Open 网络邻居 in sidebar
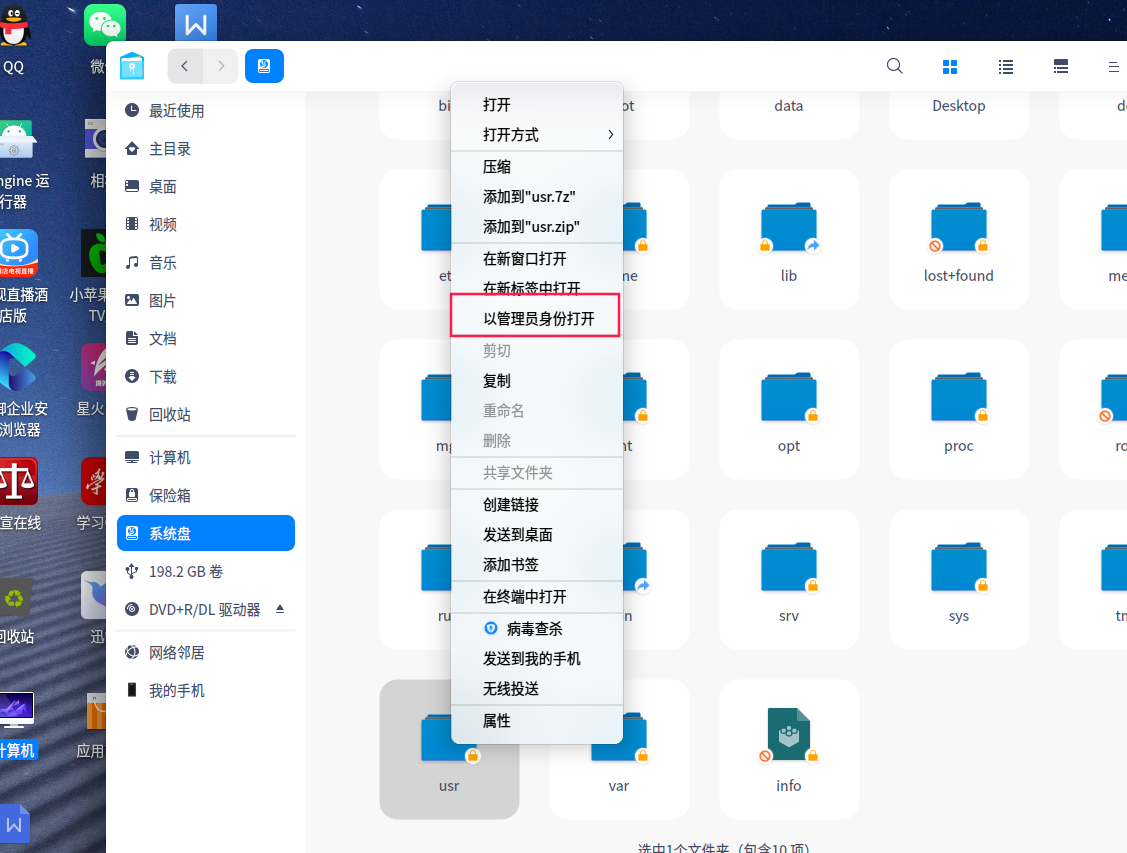The width and height of the screenshot is (1127, 853). click(x=206, y=653)
